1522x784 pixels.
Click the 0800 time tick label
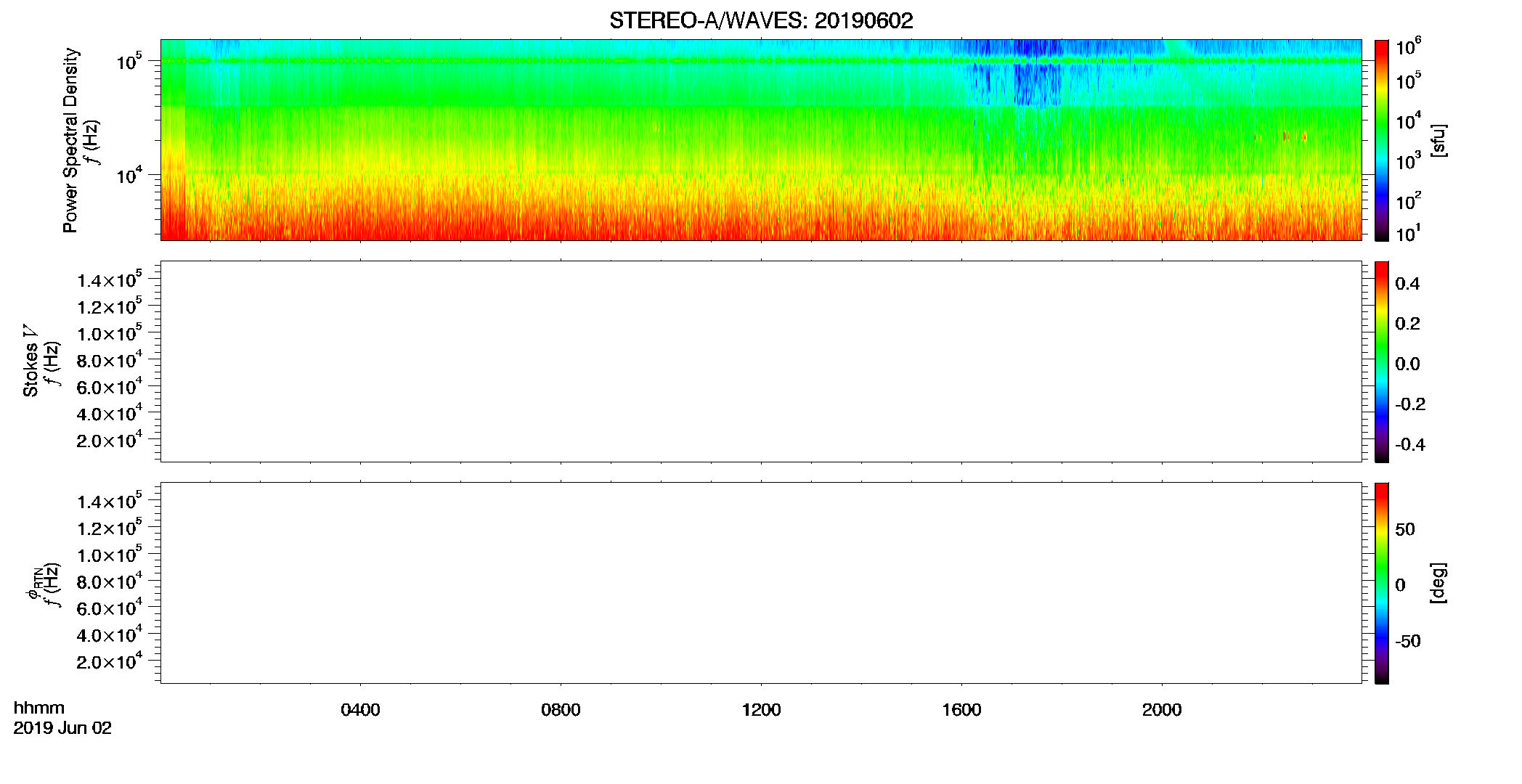pyautogui.click(x=561, y=710)
